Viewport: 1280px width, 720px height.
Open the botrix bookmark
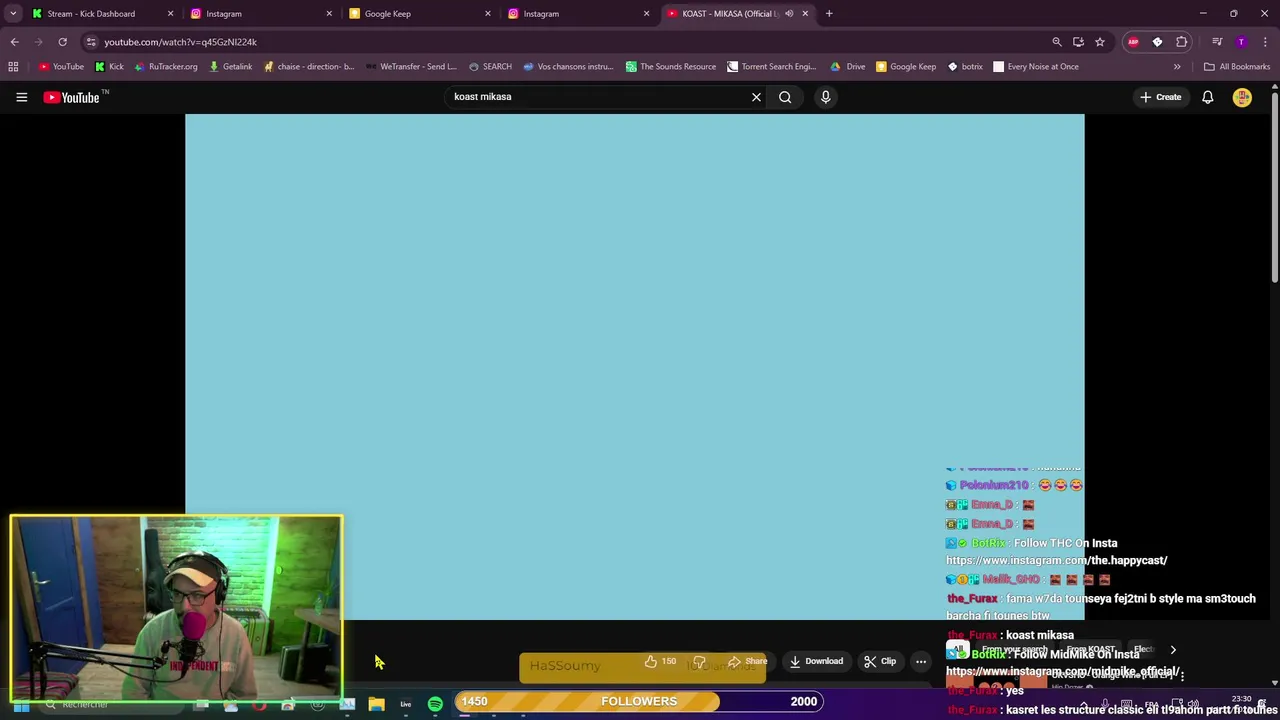coord(965,67)
